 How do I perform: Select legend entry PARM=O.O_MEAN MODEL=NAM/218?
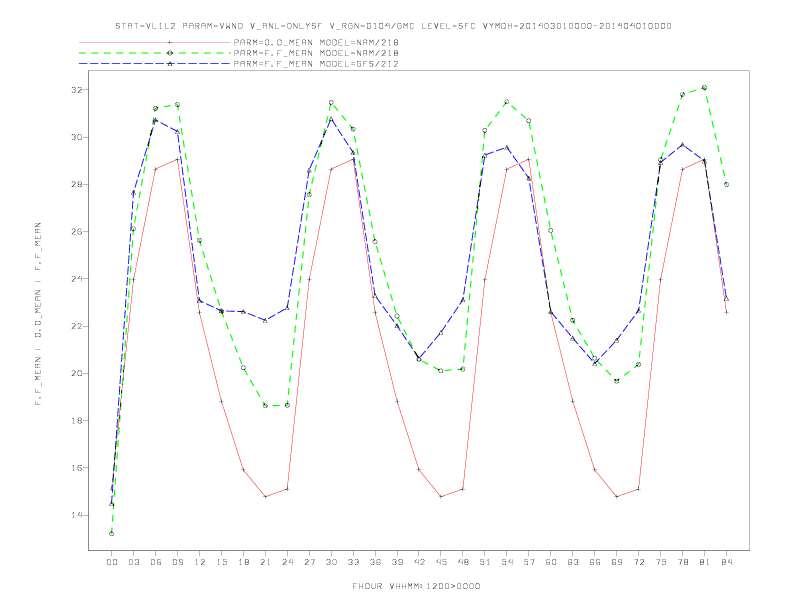tap(316, 42)
